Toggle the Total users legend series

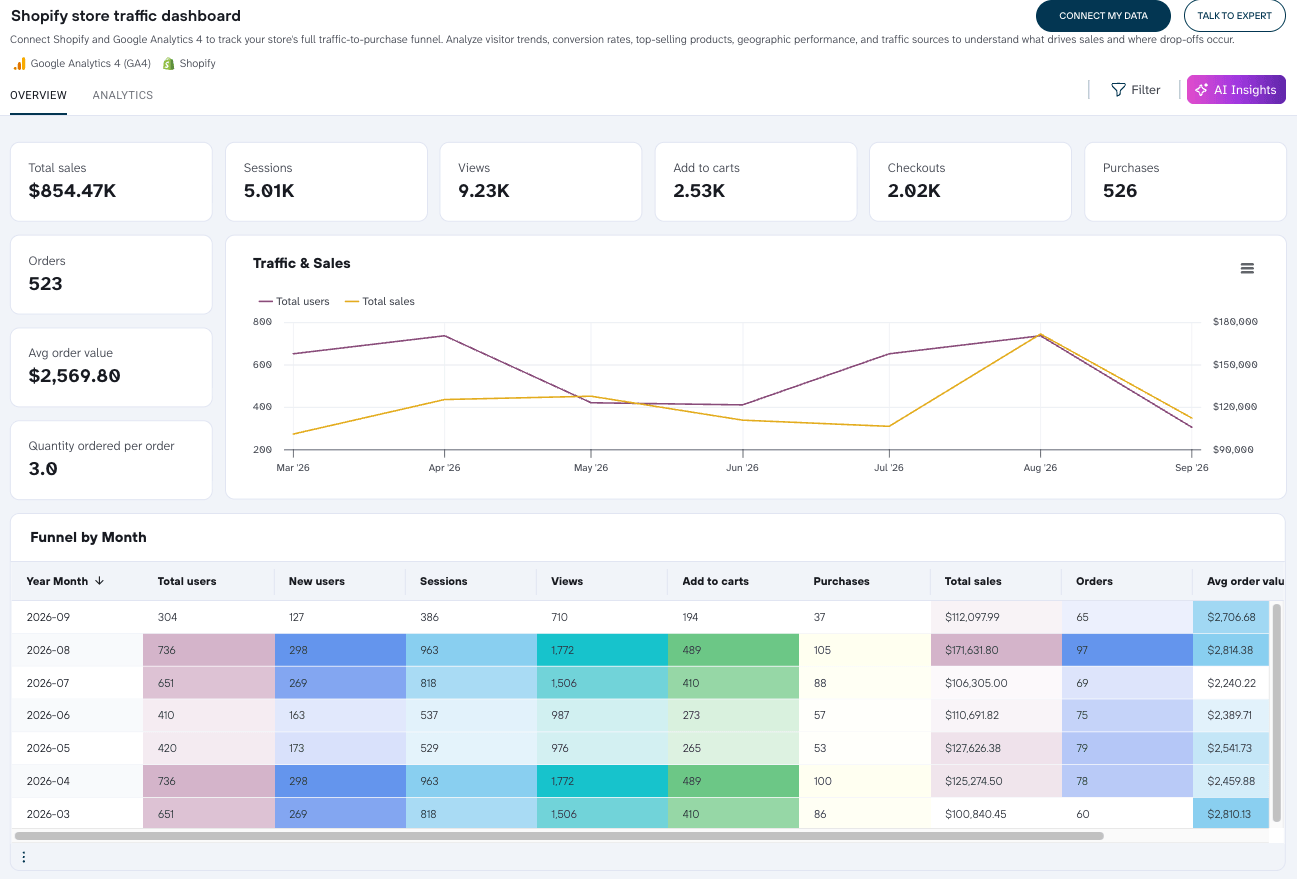click(294, 301)
